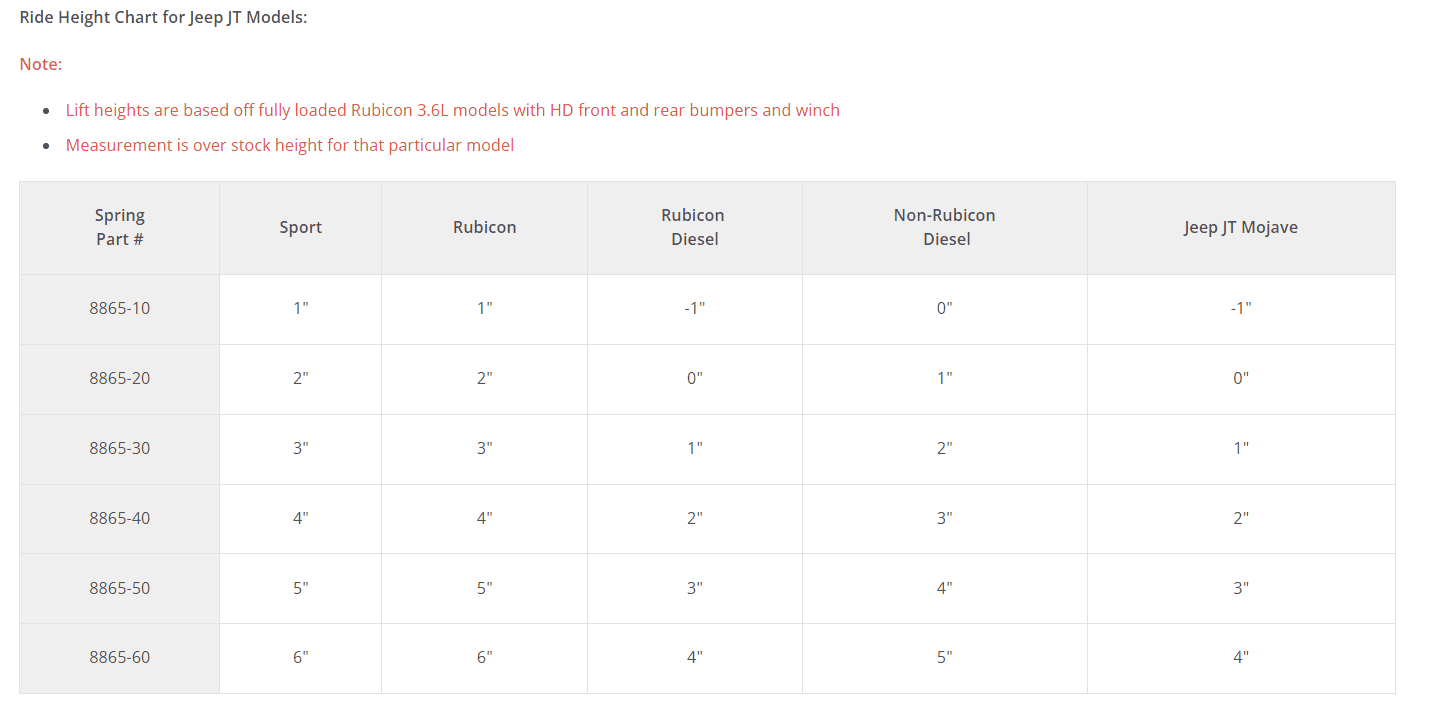Pick the Rubicon Diesel value in row 8865-20
Image resolution: width=1452 pixels, height=728 pixels.
point(695,379)
